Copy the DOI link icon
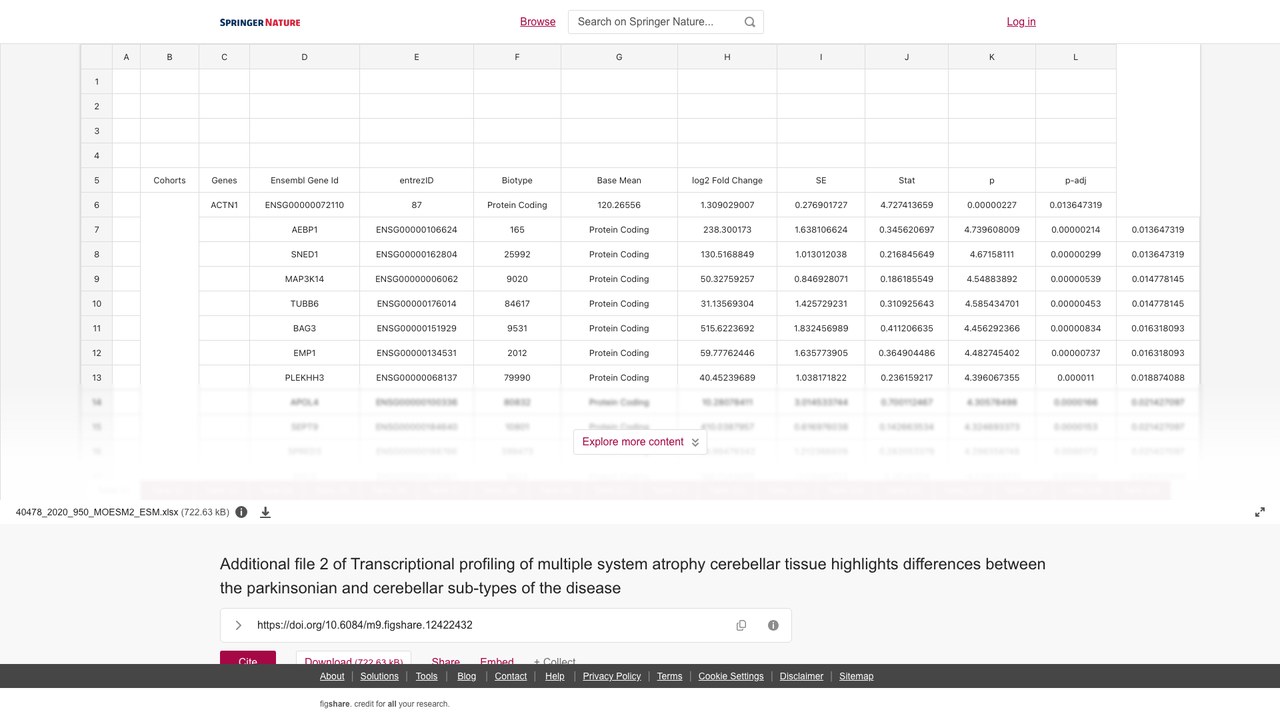Viewport: 1280px width, 720px height. [x=741, y=625]
